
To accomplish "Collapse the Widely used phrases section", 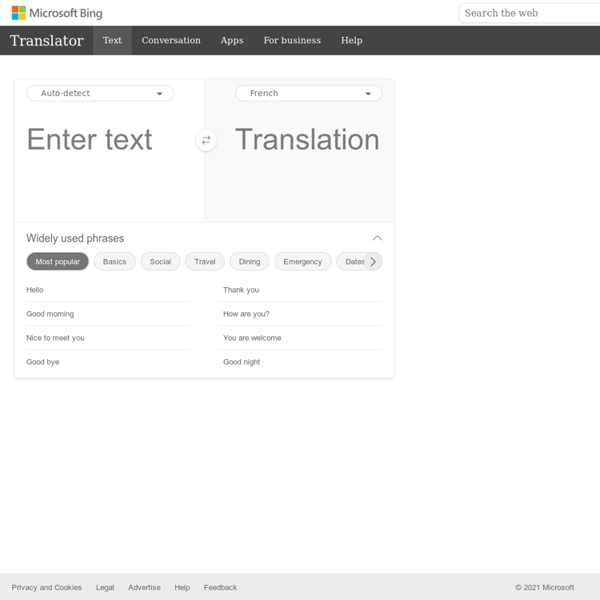I will tap(377, 238).
